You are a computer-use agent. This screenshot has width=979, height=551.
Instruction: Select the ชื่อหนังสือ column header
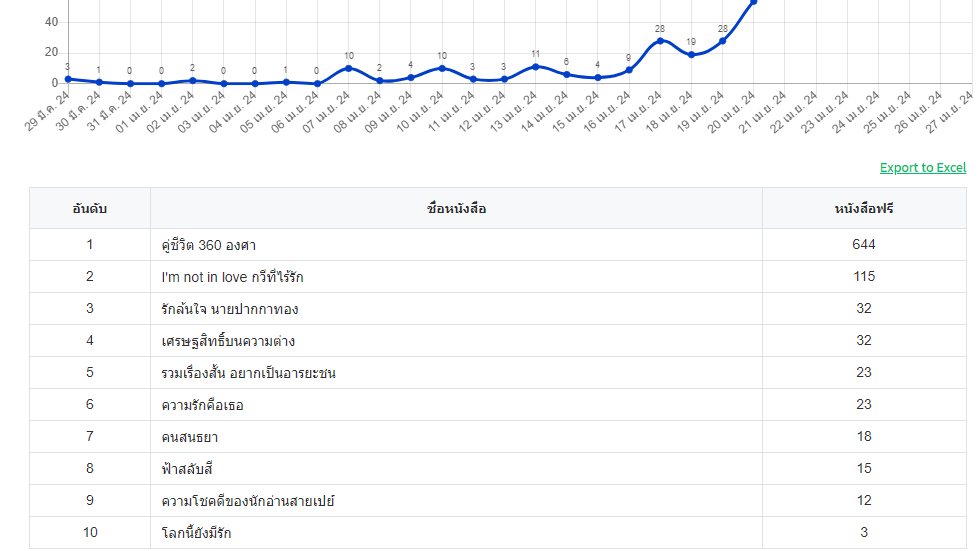pyautogui.click(x=456, y=208)
